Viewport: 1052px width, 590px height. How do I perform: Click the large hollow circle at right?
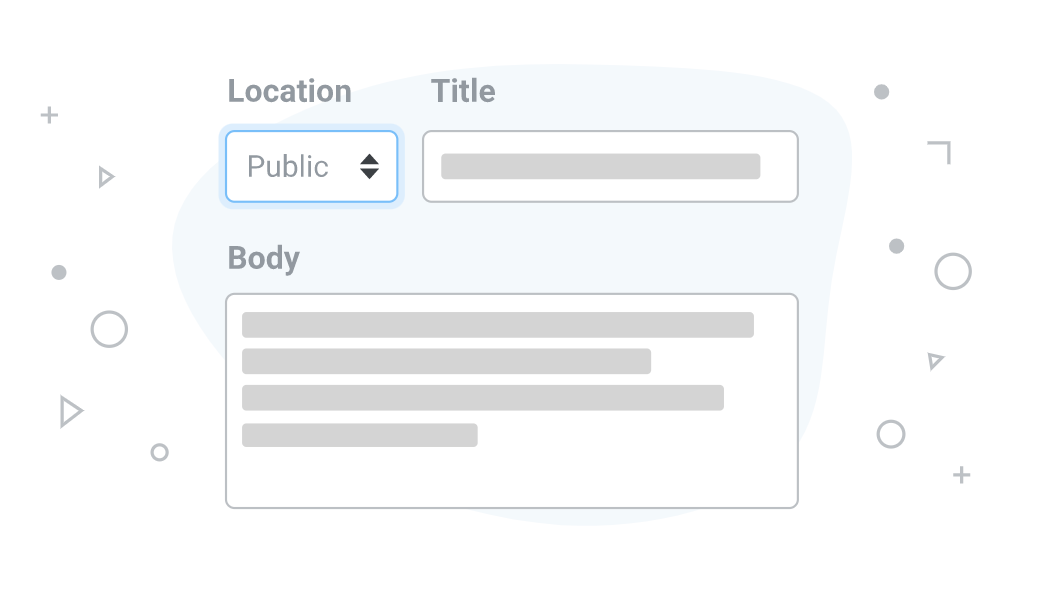click(953, 271)
